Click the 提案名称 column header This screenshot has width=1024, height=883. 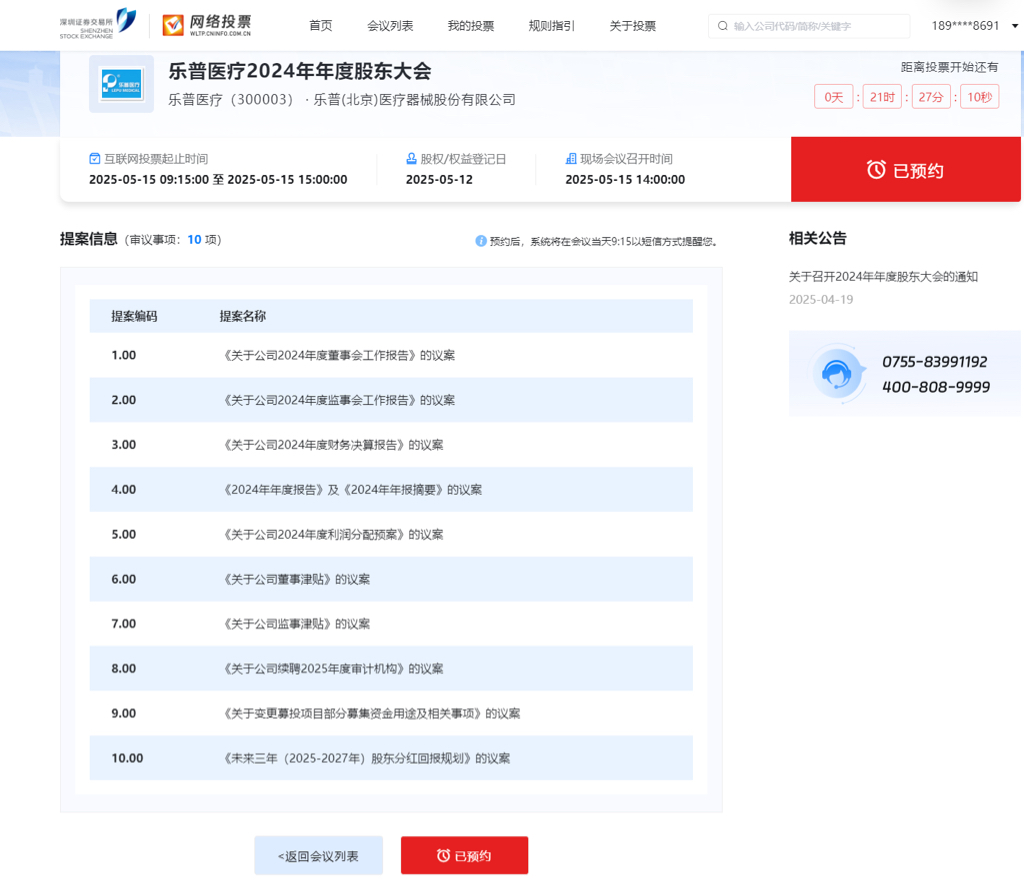pyautogui.click(x=242, y=316)
